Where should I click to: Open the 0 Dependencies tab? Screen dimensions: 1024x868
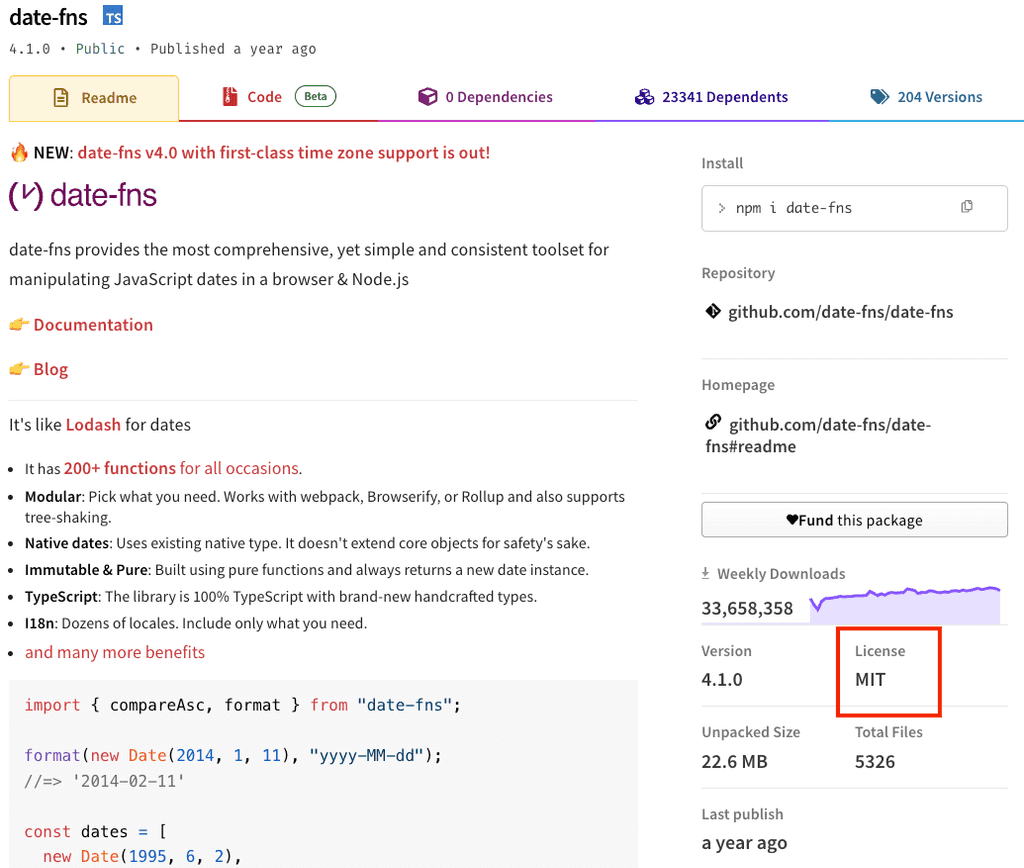[x=485, y=97]
